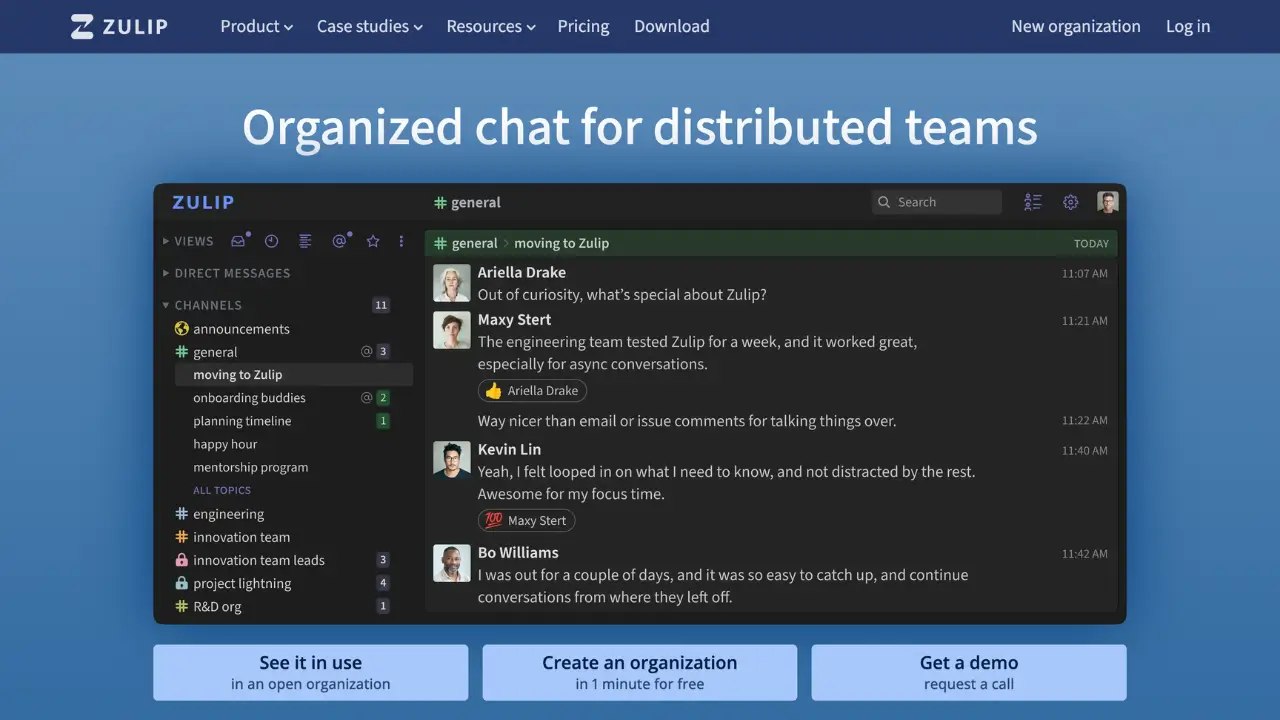Open the views more-options dots menu
1280x720 pixels.
point(401,241)
